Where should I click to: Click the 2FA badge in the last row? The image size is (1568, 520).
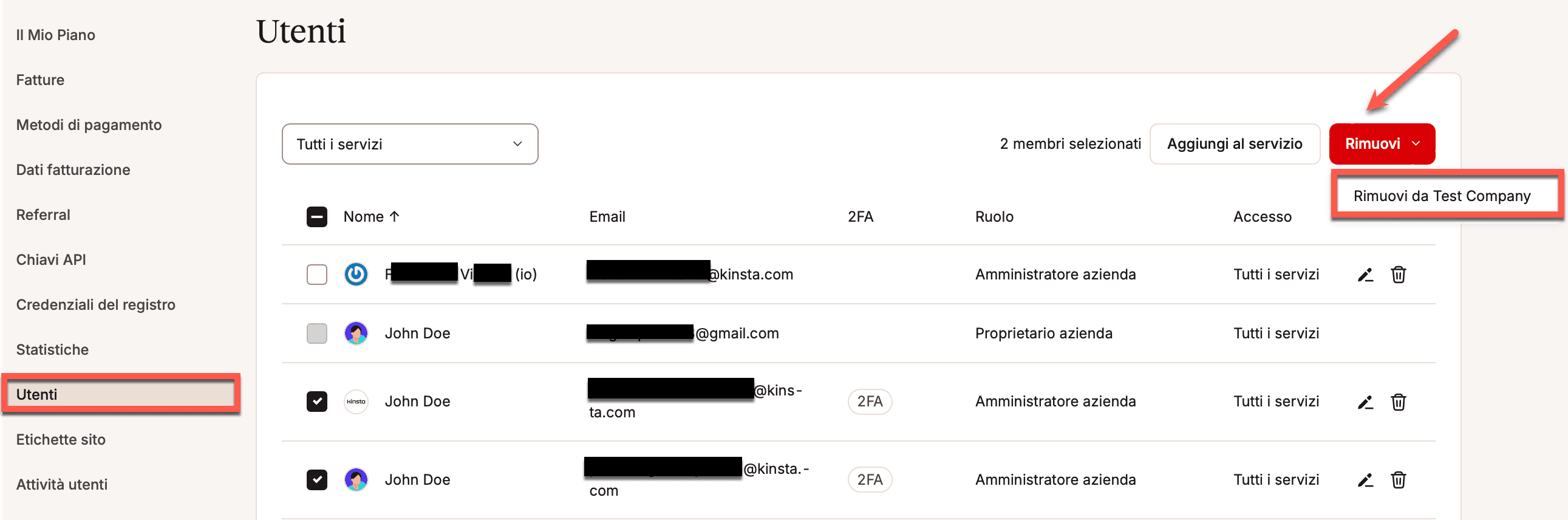870,480
